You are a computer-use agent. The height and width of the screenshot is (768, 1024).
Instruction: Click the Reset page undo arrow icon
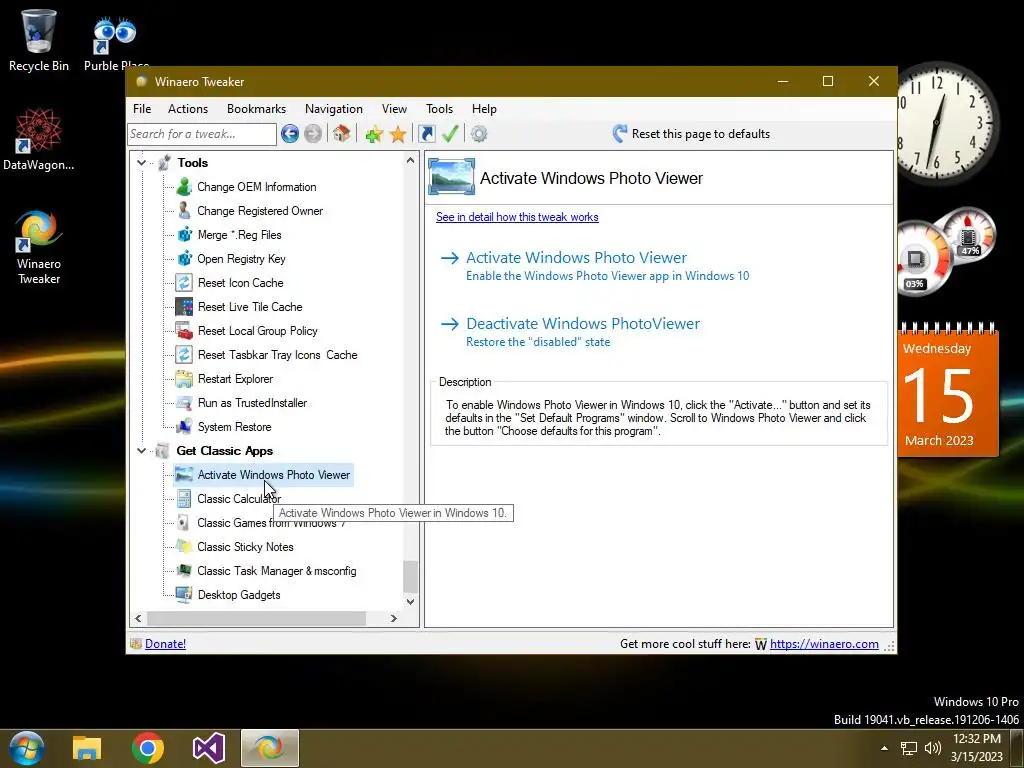(x=620, y=134)
